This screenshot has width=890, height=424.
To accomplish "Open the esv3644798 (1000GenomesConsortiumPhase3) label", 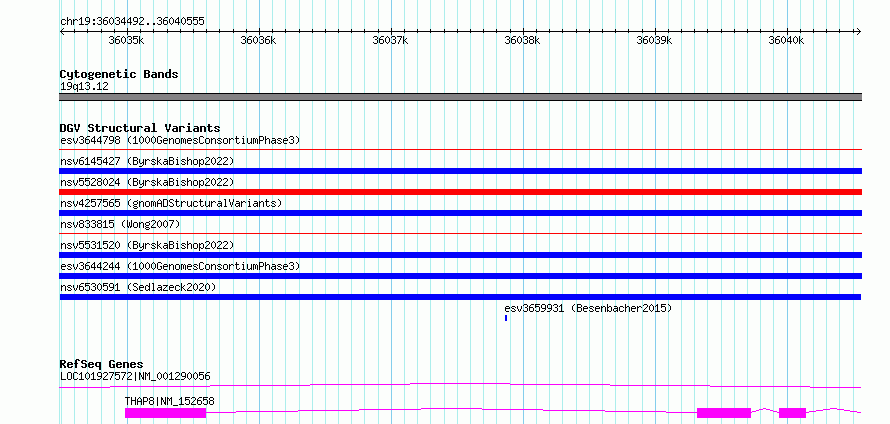I will pyautogui.click(x=180, y=140).
